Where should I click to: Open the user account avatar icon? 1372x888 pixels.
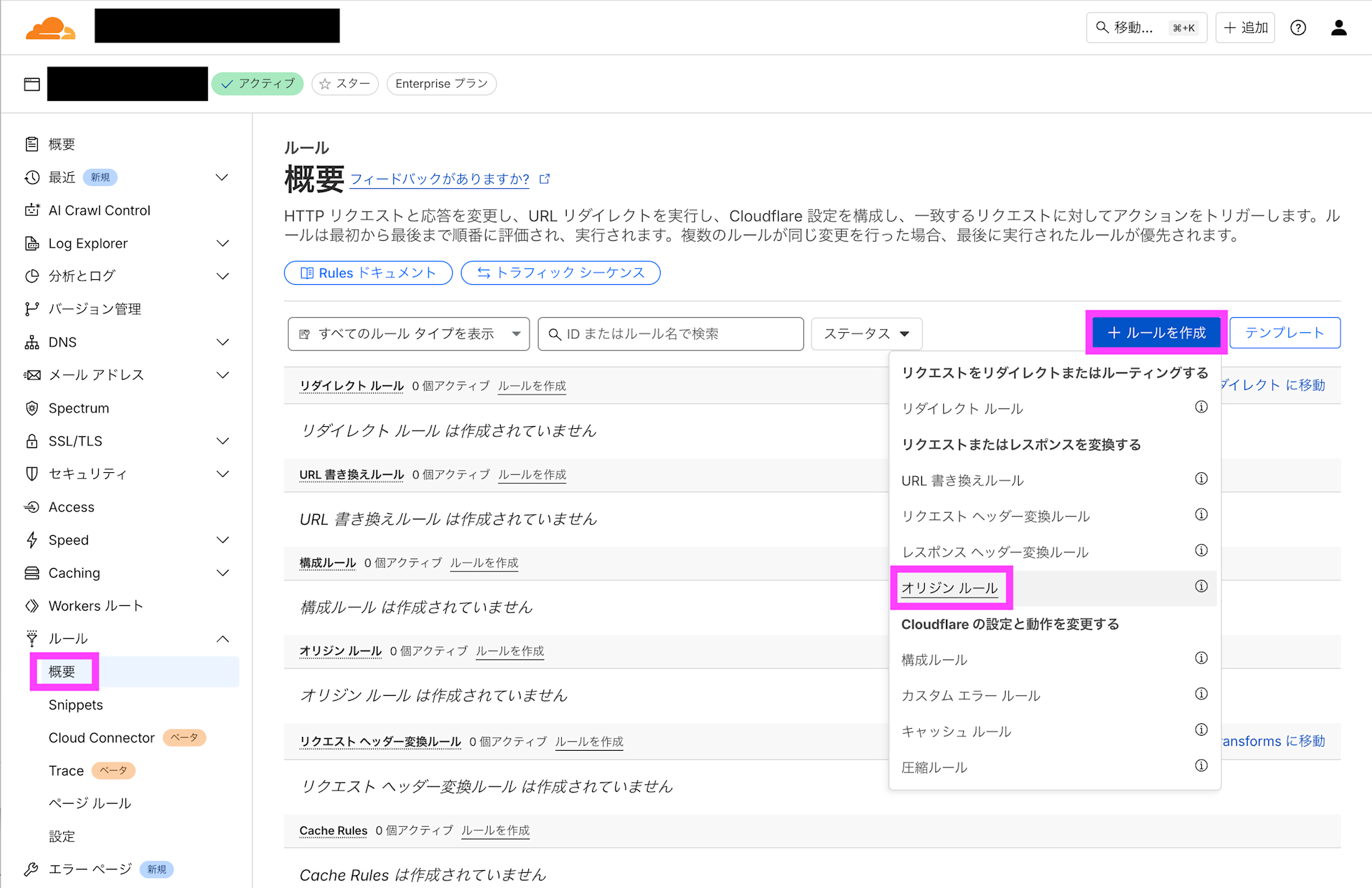[1338, 27]
